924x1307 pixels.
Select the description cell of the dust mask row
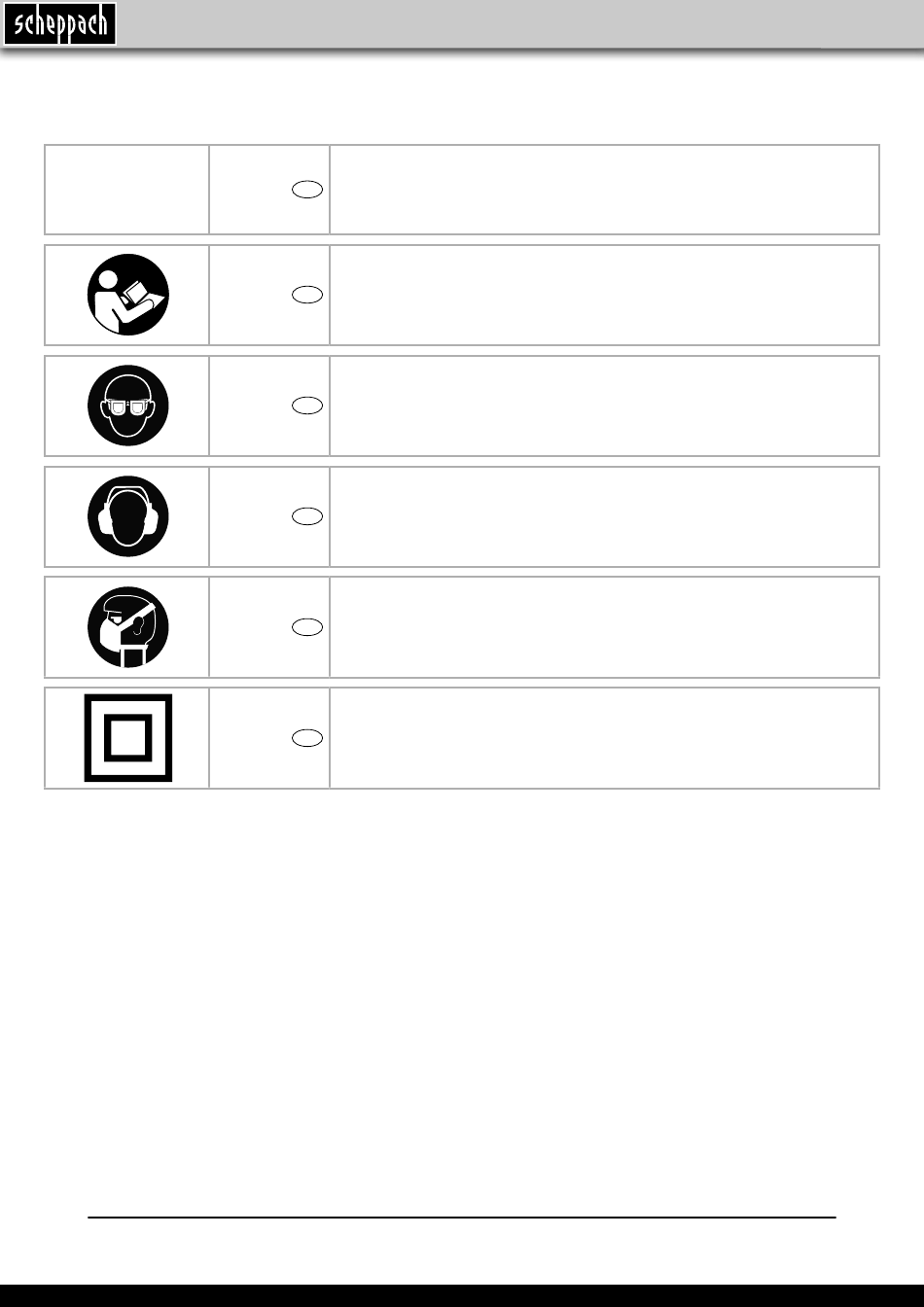(x=604, y=627)
